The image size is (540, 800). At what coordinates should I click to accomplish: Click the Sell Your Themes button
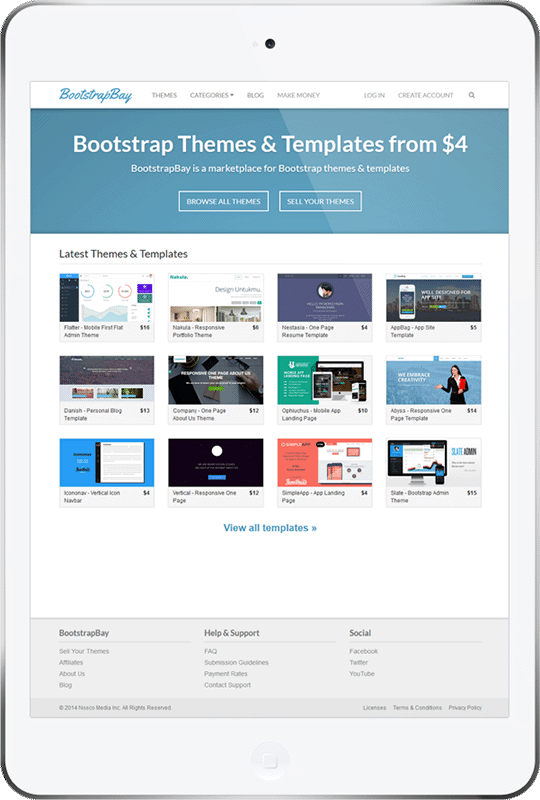pos(321,201)
